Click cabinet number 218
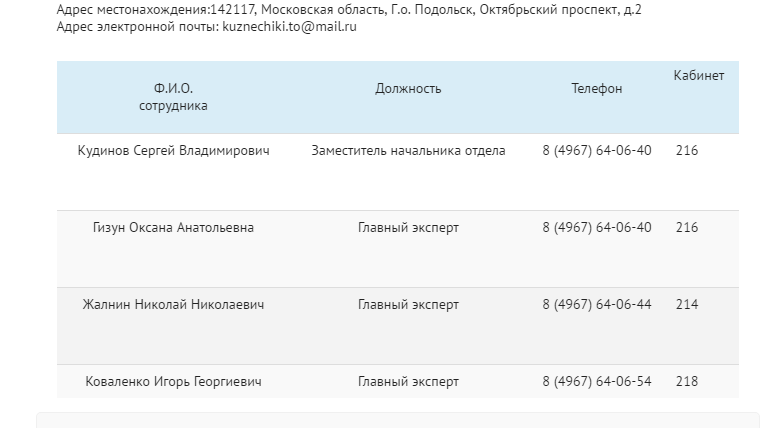 tap(687, 382)
